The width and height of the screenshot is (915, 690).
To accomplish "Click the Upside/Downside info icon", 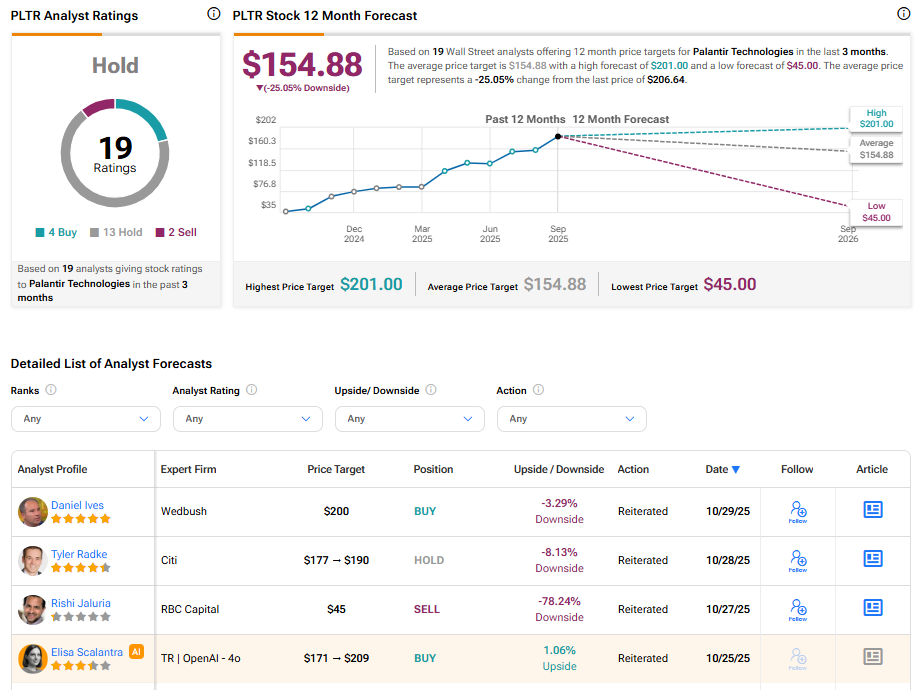I will click(431, 390).
